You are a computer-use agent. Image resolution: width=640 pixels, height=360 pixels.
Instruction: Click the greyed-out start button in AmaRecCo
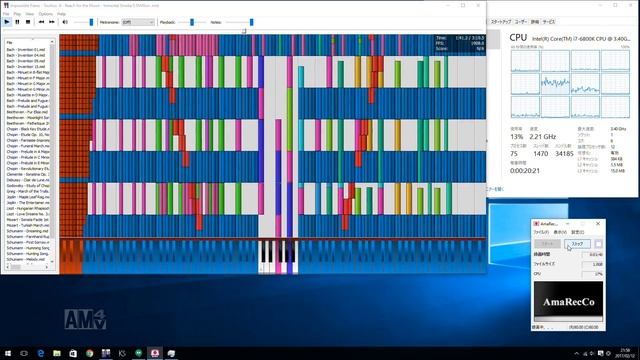(x=547, y=244)
